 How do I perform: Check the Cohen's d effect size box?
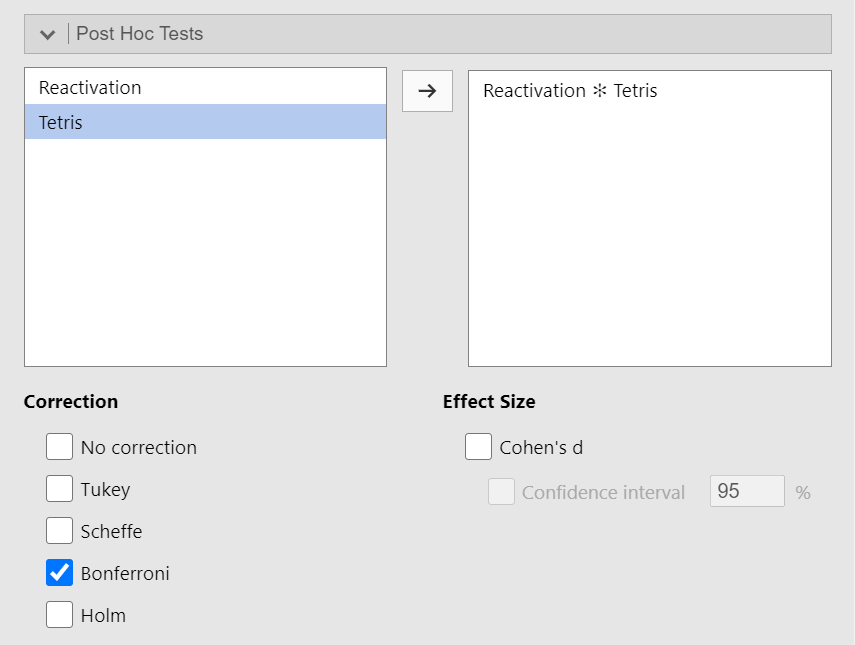click(478, 447)
